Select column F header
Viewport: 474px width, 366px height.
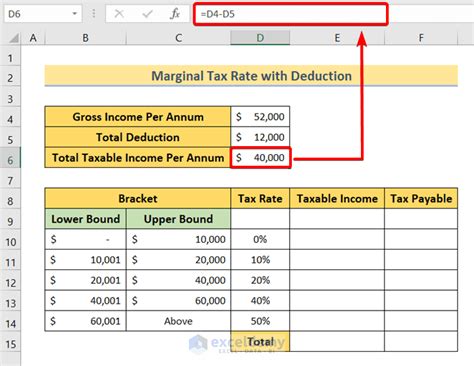tap(421, 38)
